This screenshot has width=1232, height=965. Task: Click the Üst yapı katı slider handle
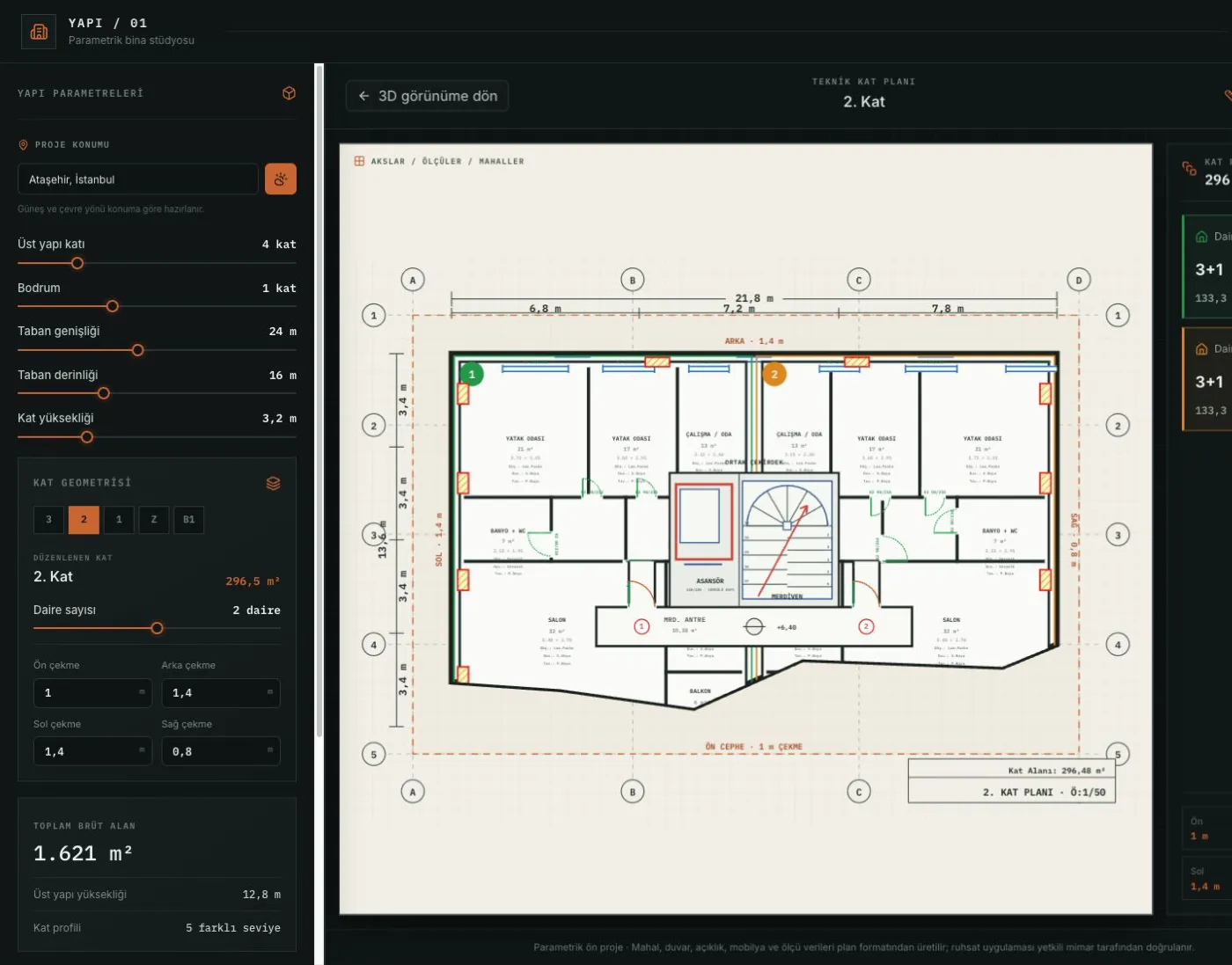point(77,263)
